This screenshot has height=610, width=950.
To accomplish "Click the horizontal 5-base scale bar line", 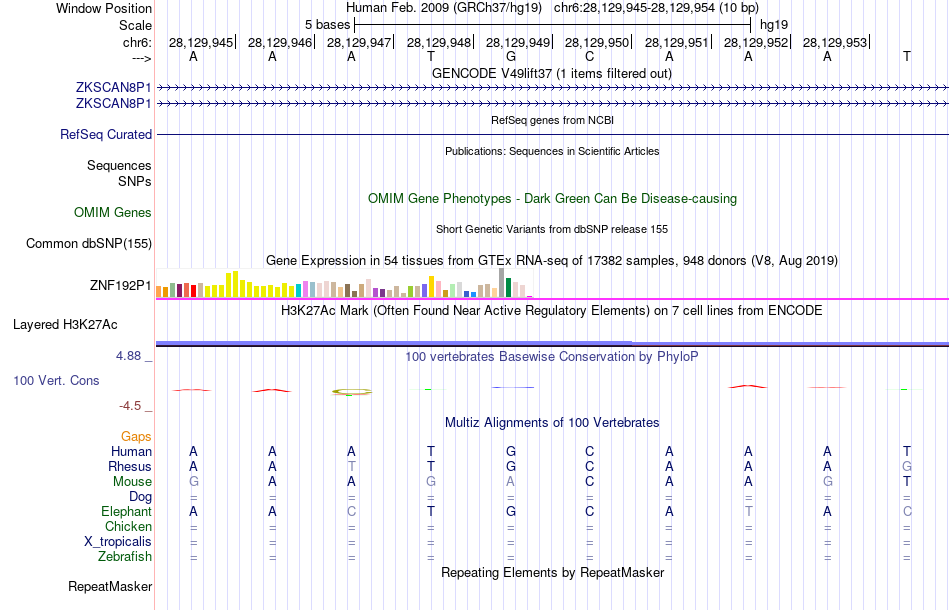I will coord(553,25).
